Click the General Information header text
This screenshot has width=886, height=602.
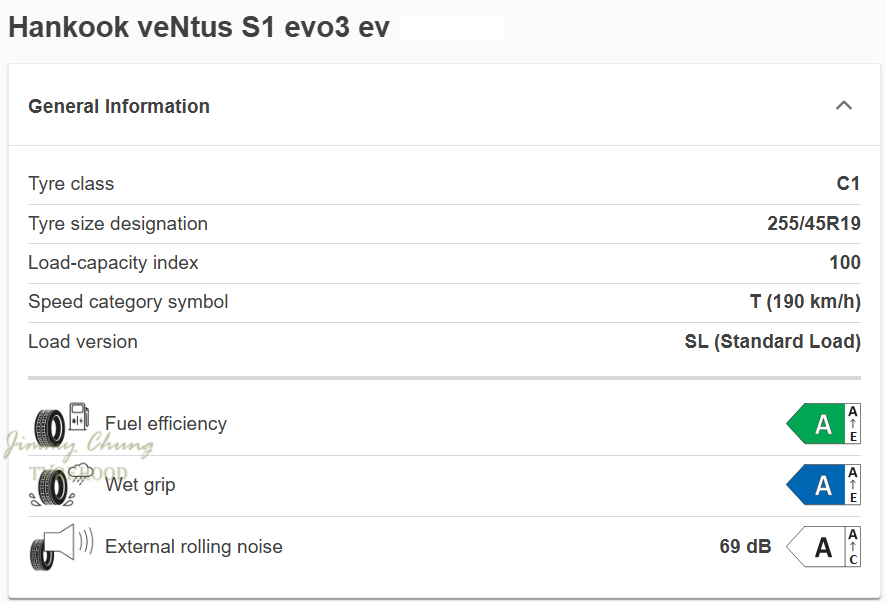119,106
